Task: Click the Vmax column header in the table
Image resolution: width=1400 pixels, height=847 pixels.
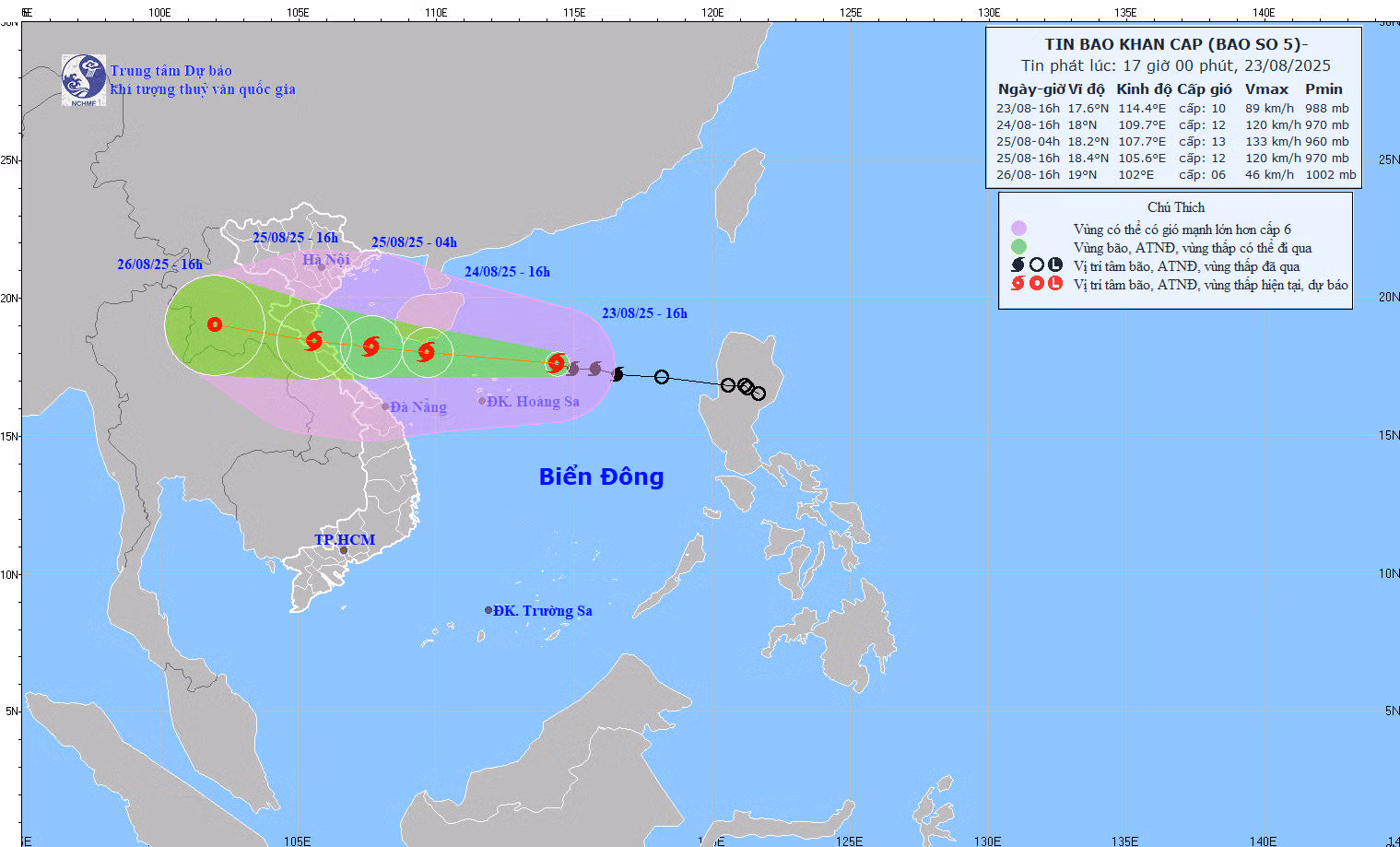Action: coord(1266,89)
